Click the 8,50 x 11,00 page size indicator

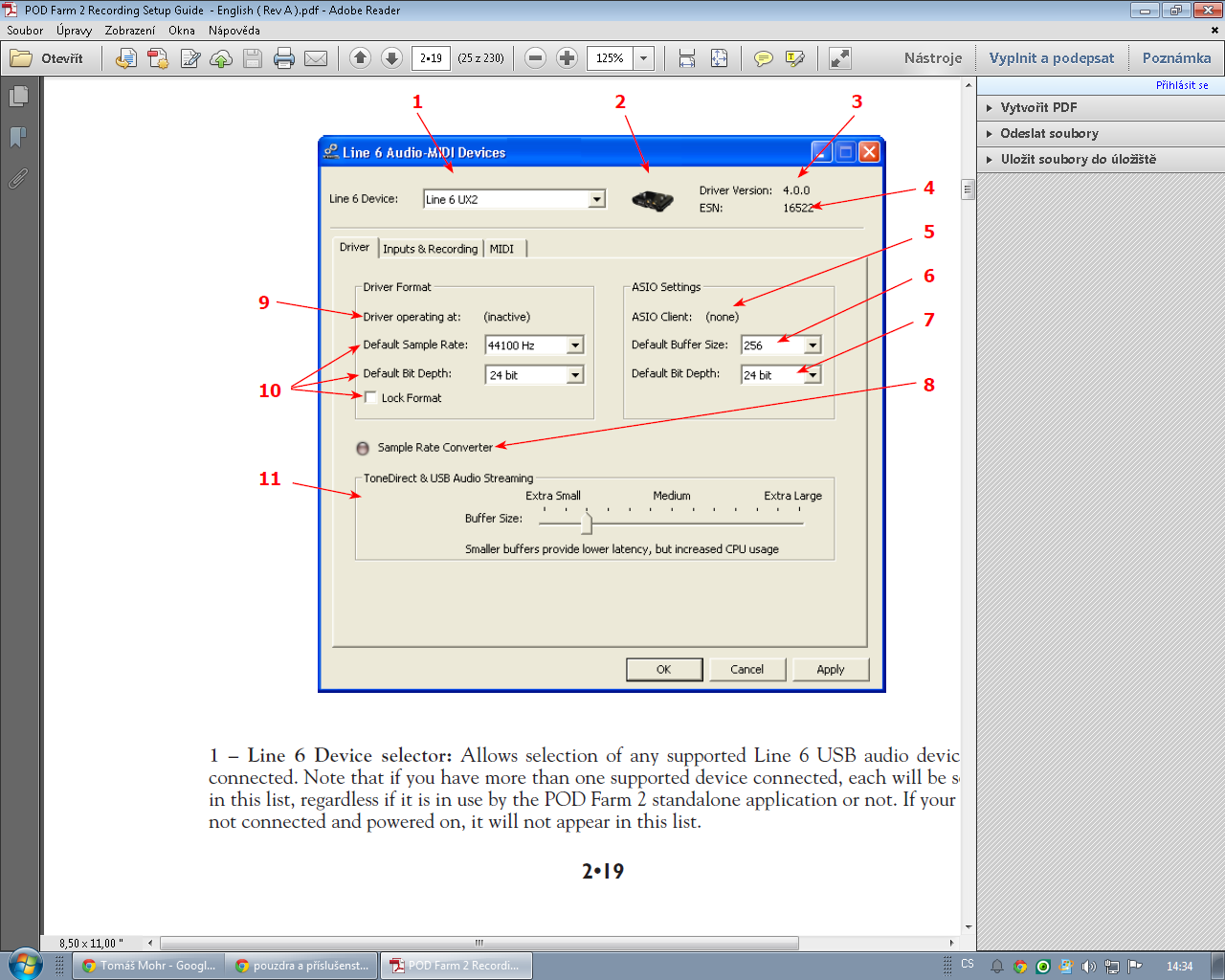(91, 944)
